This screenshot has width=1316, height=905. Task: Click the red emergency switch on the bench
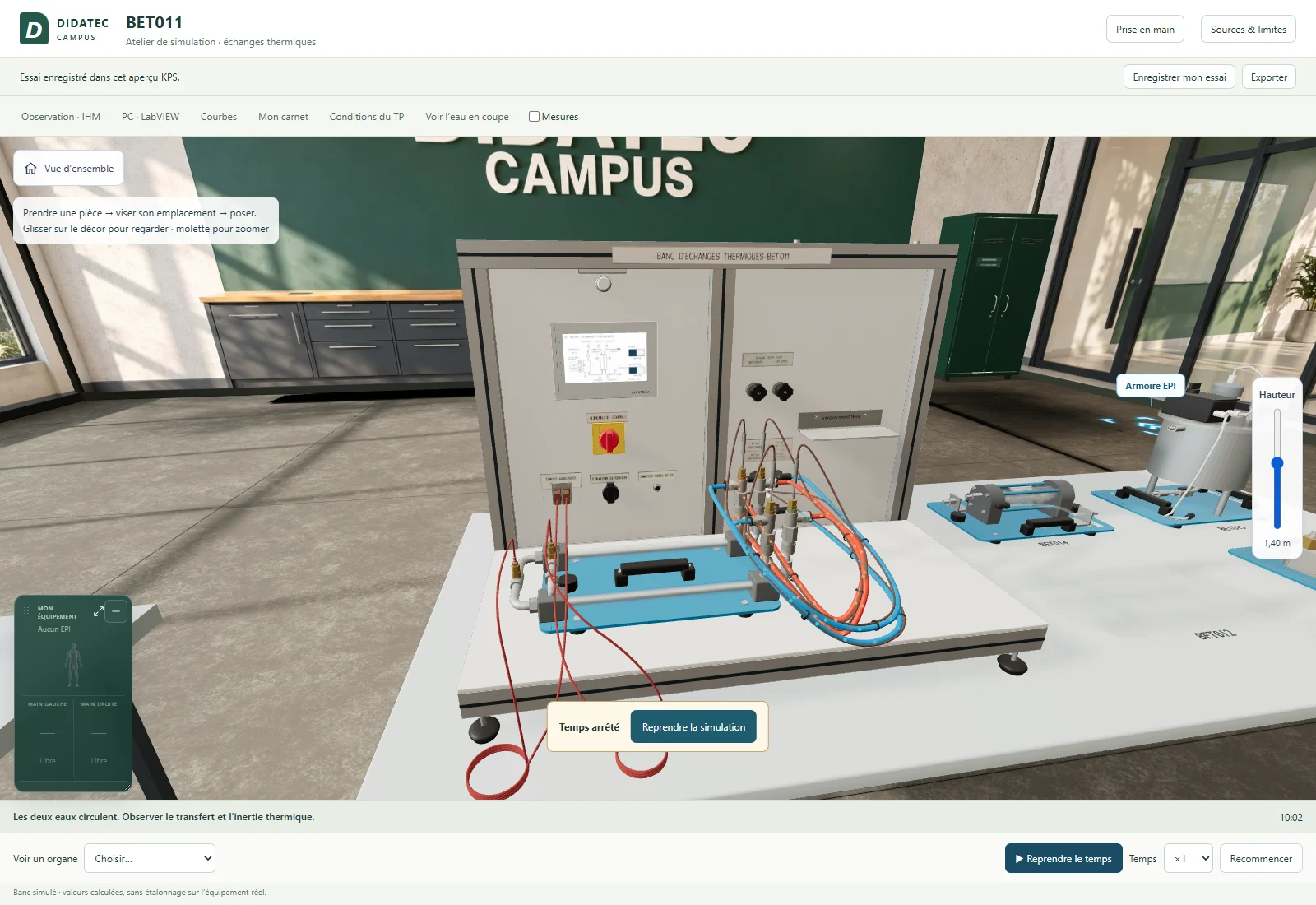(609, 440)
